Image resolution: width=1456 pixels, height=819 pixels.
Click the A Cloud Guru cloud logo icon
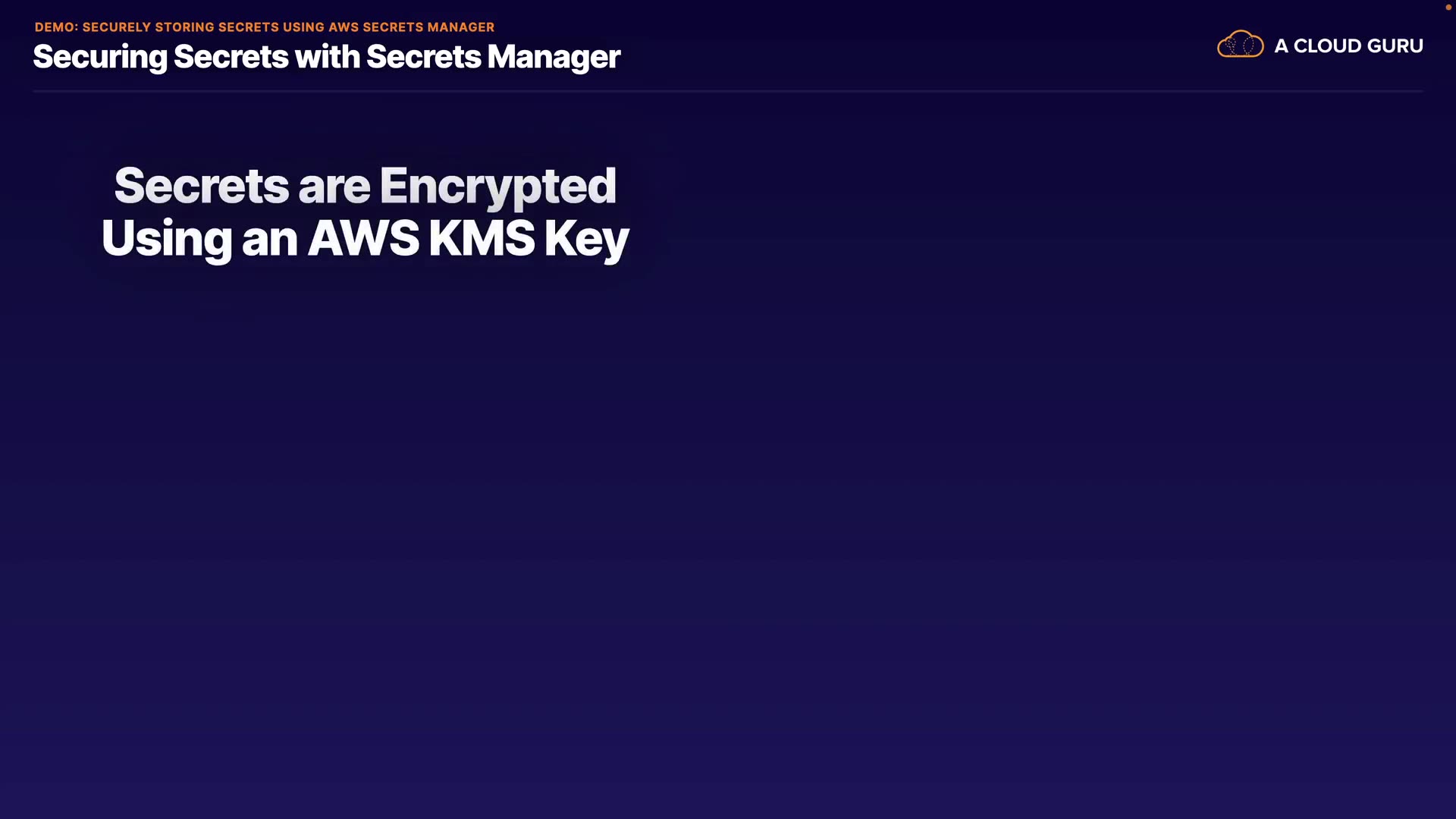pos(1240,45)
